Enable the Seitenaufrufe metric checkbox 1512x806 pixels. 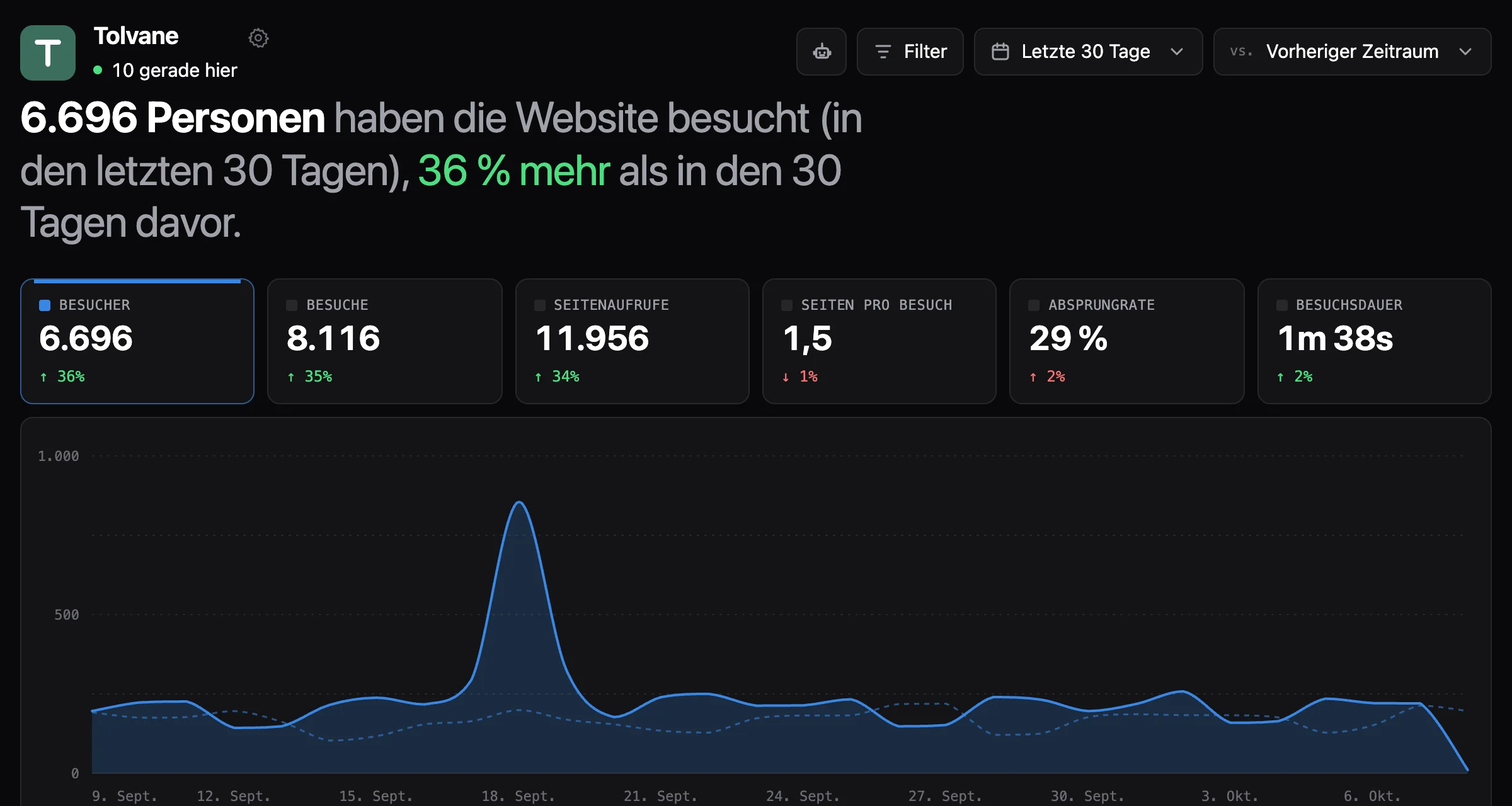pos(540,305)
